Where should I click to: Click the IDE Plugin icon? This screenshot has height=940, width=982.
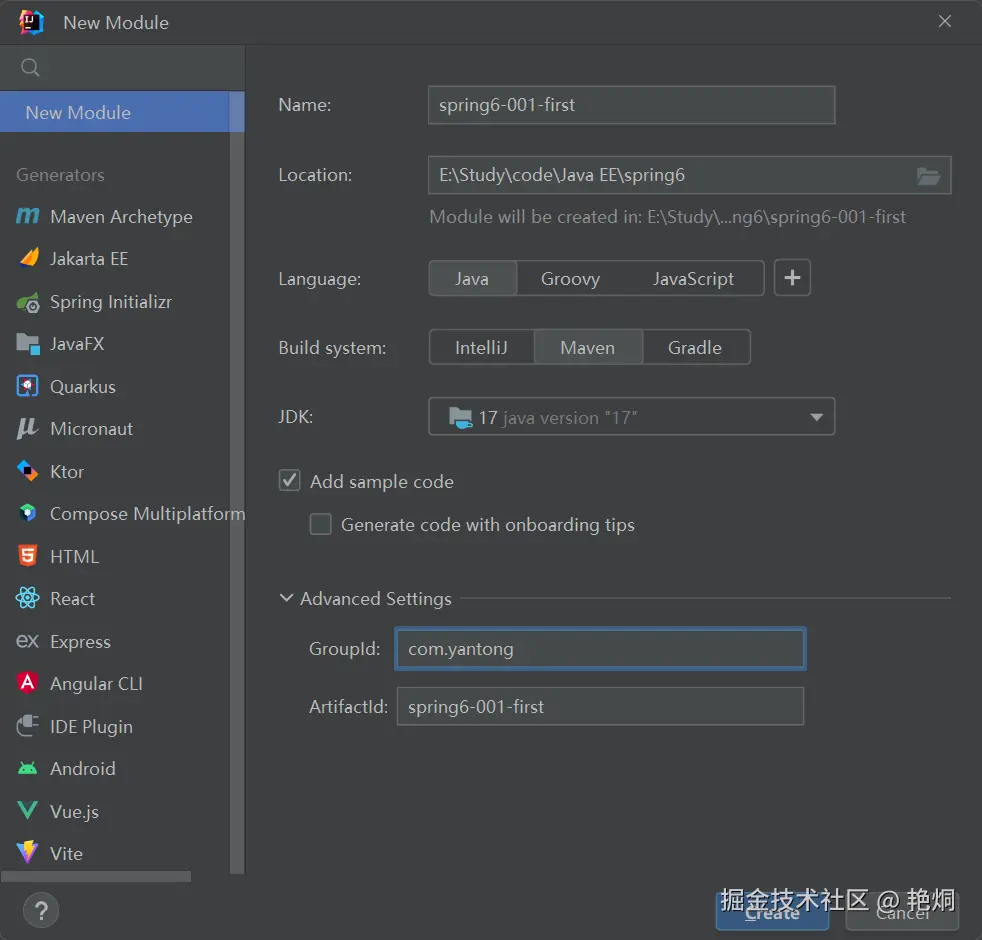pos(28,726)
